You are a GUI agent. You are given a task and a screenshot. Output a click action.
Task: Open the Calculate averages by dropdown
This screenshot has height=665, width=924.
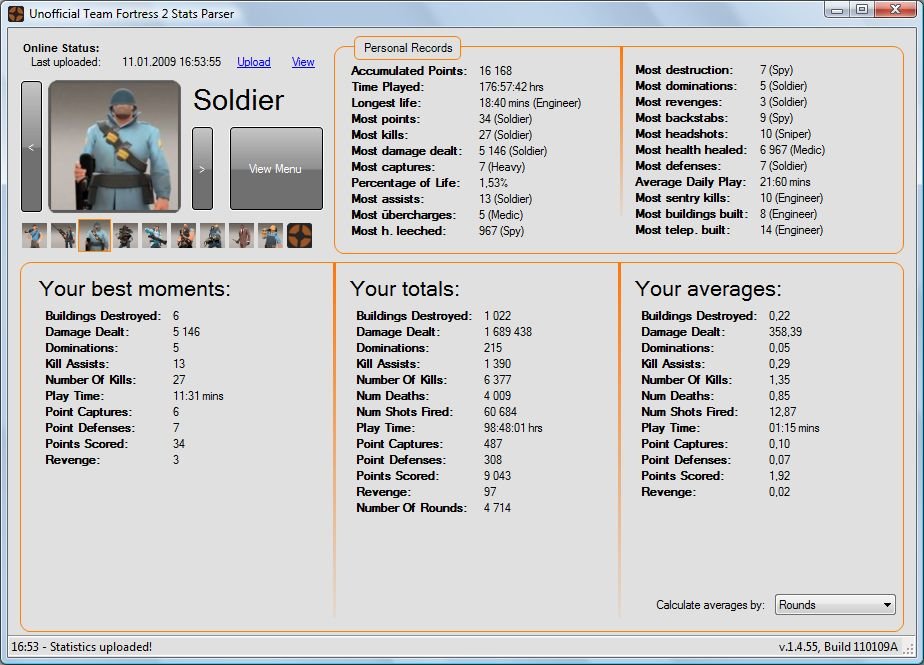click(835, 605)
